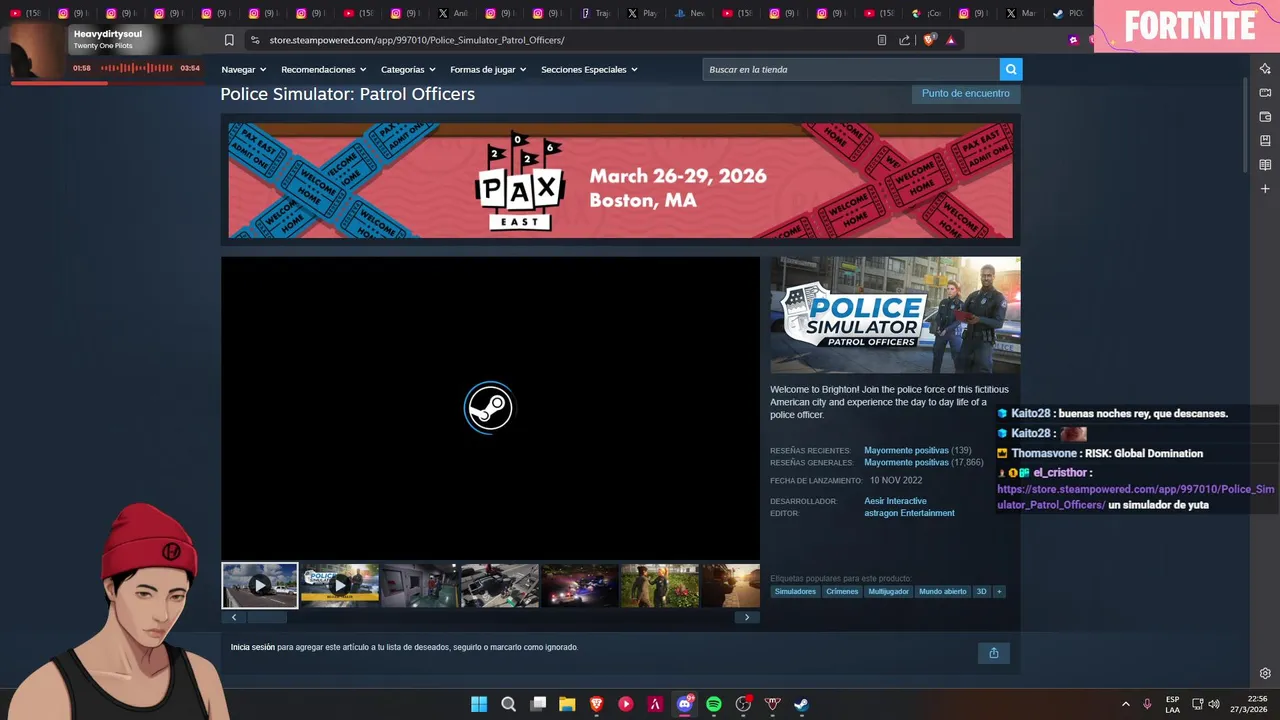Open Spotify from the taskbar
The width and height of the screenshot is (1280, 720).
pos(714,704)
